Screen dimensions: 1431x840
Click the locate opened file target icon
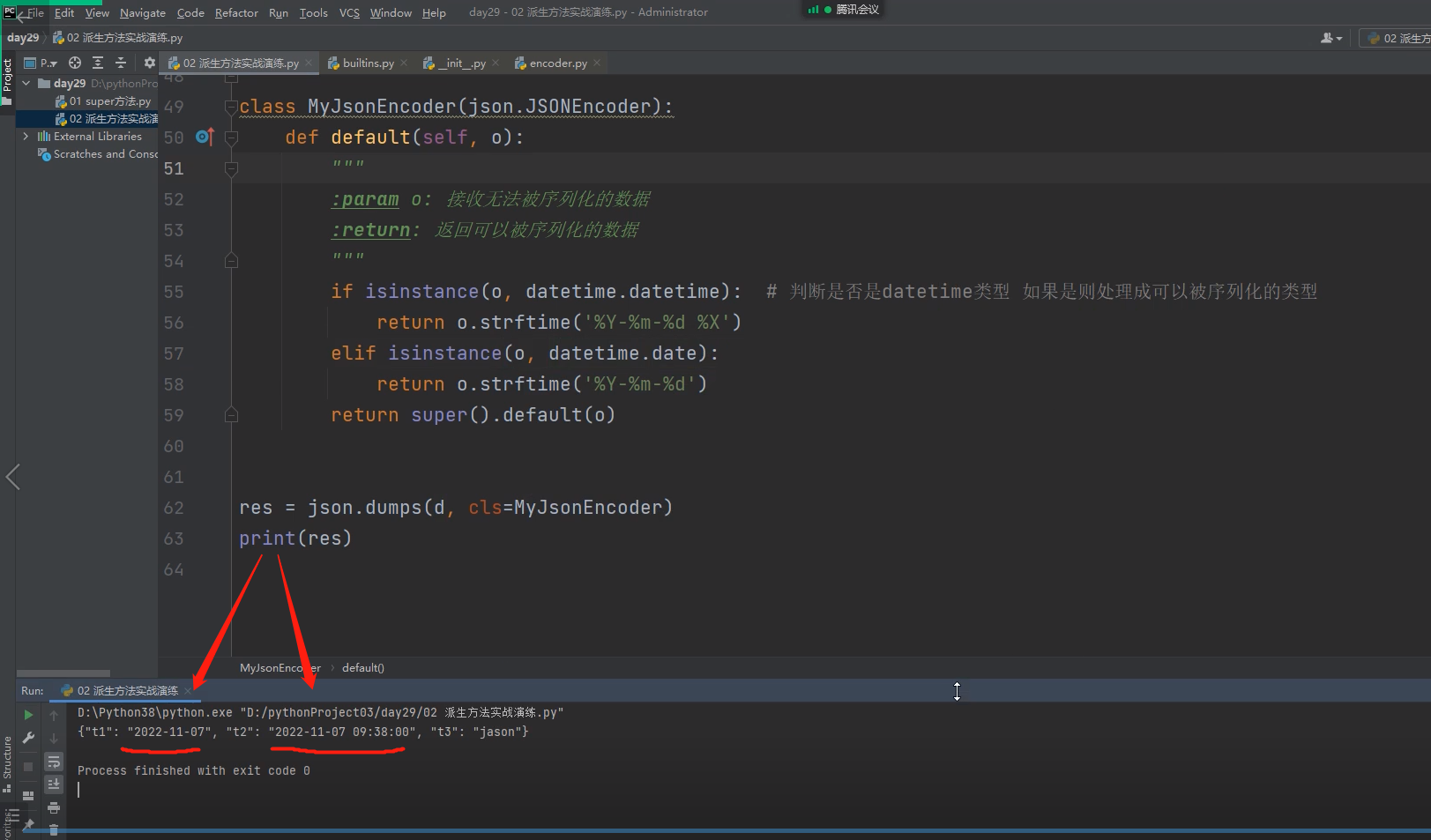pos(75,63)
